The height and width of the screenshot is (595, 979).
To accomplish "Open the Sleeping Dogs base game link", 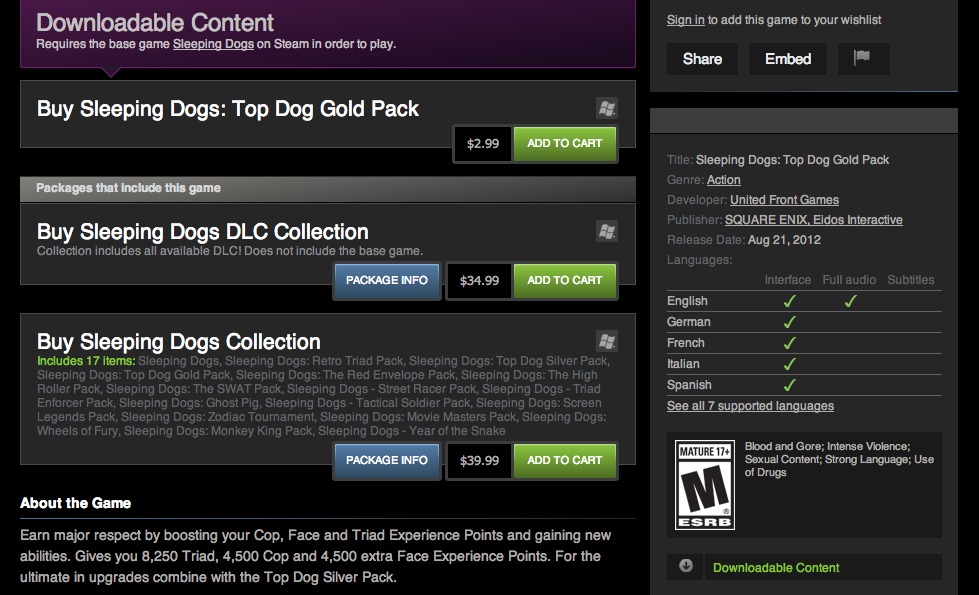I will [214, 44].
